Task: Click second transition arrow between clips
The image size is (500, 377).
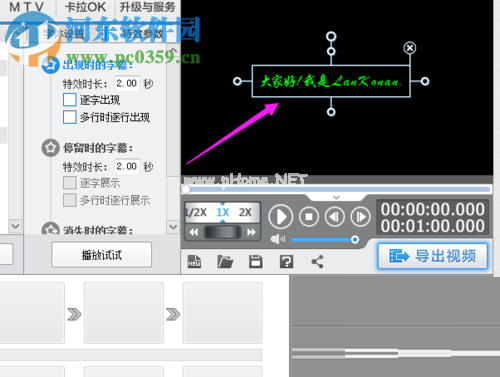Action: click(173, 314)
